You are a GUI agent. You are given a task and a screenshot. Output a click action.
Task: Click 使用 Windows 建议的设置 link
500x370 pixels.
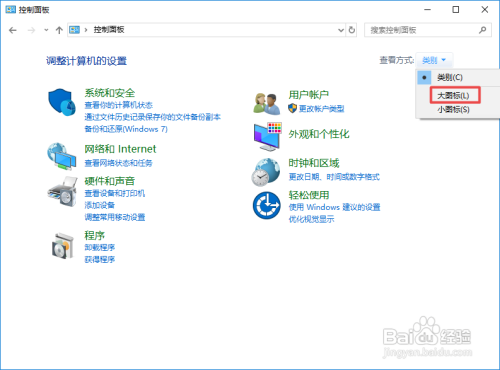334,207
